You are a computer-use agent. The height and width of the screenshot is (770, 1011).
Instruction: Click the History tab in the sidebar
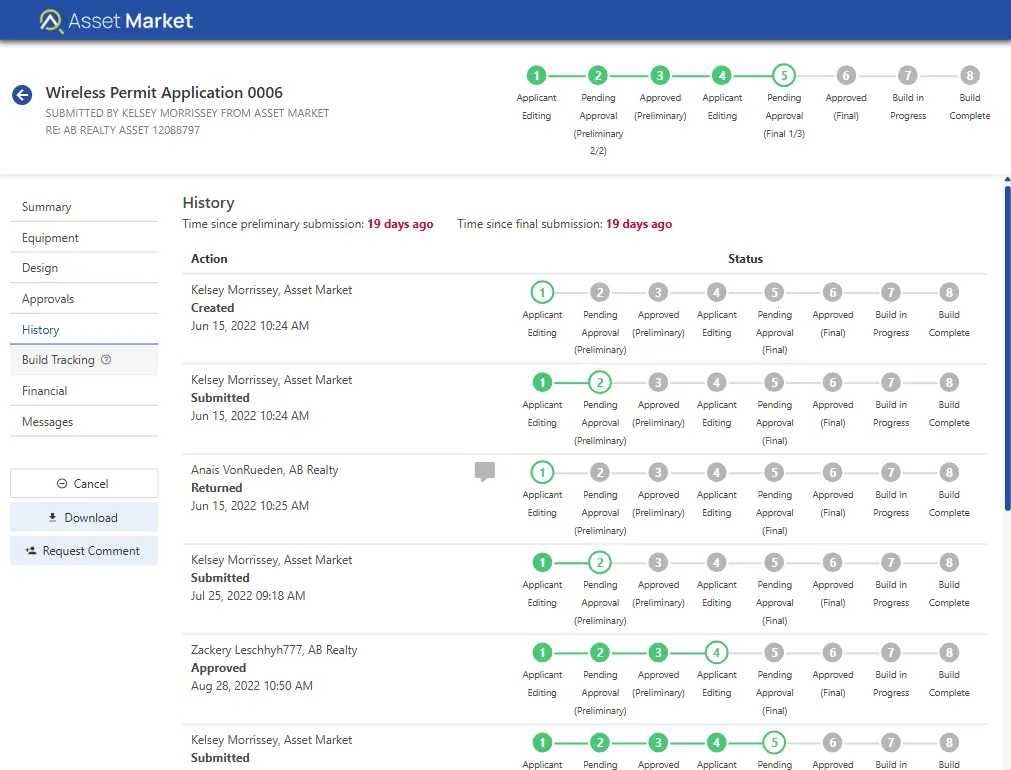41,330
